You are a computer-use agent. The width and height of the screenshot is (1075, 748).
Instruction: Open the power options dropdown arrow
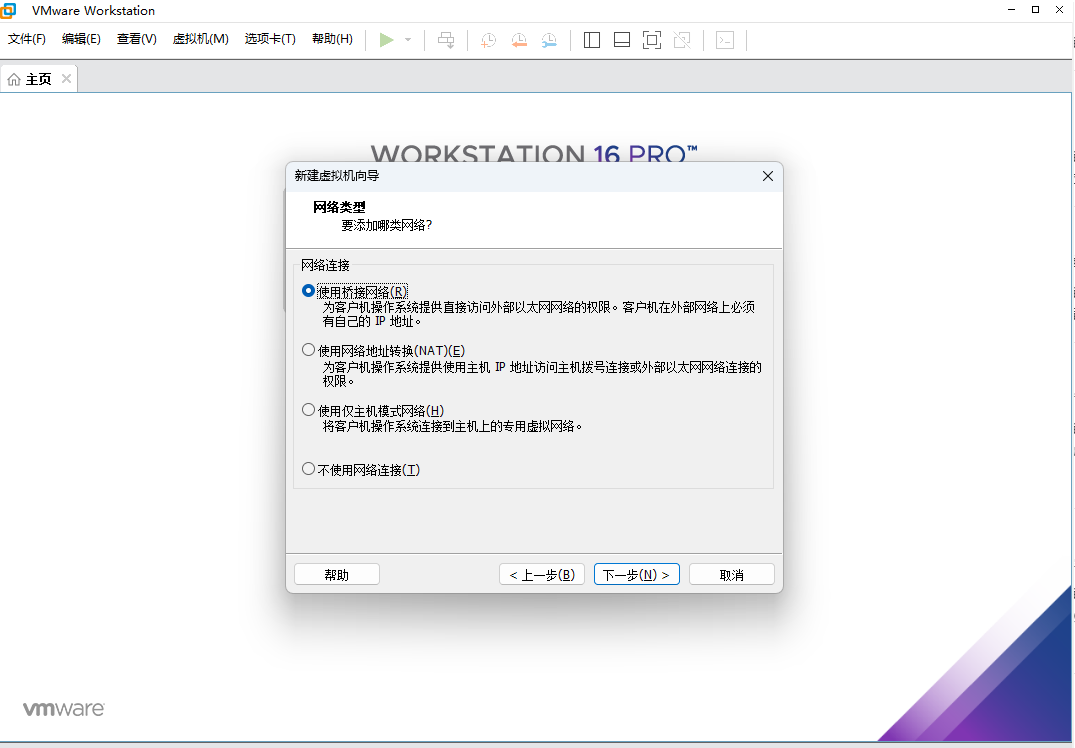tap(408, 40)
